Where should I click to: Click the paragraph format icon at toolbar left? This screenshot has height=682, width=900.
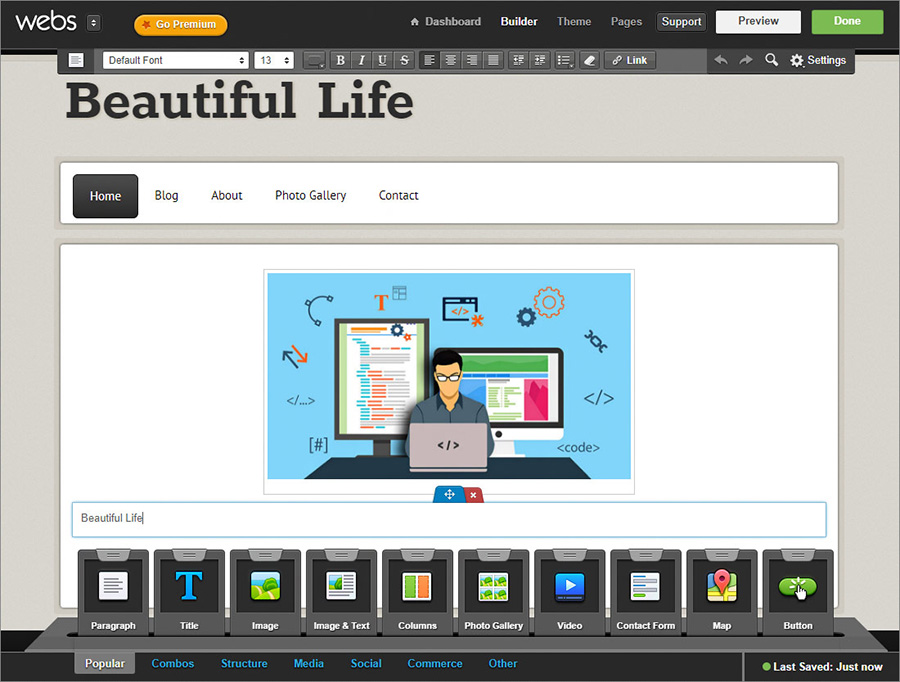76,60
